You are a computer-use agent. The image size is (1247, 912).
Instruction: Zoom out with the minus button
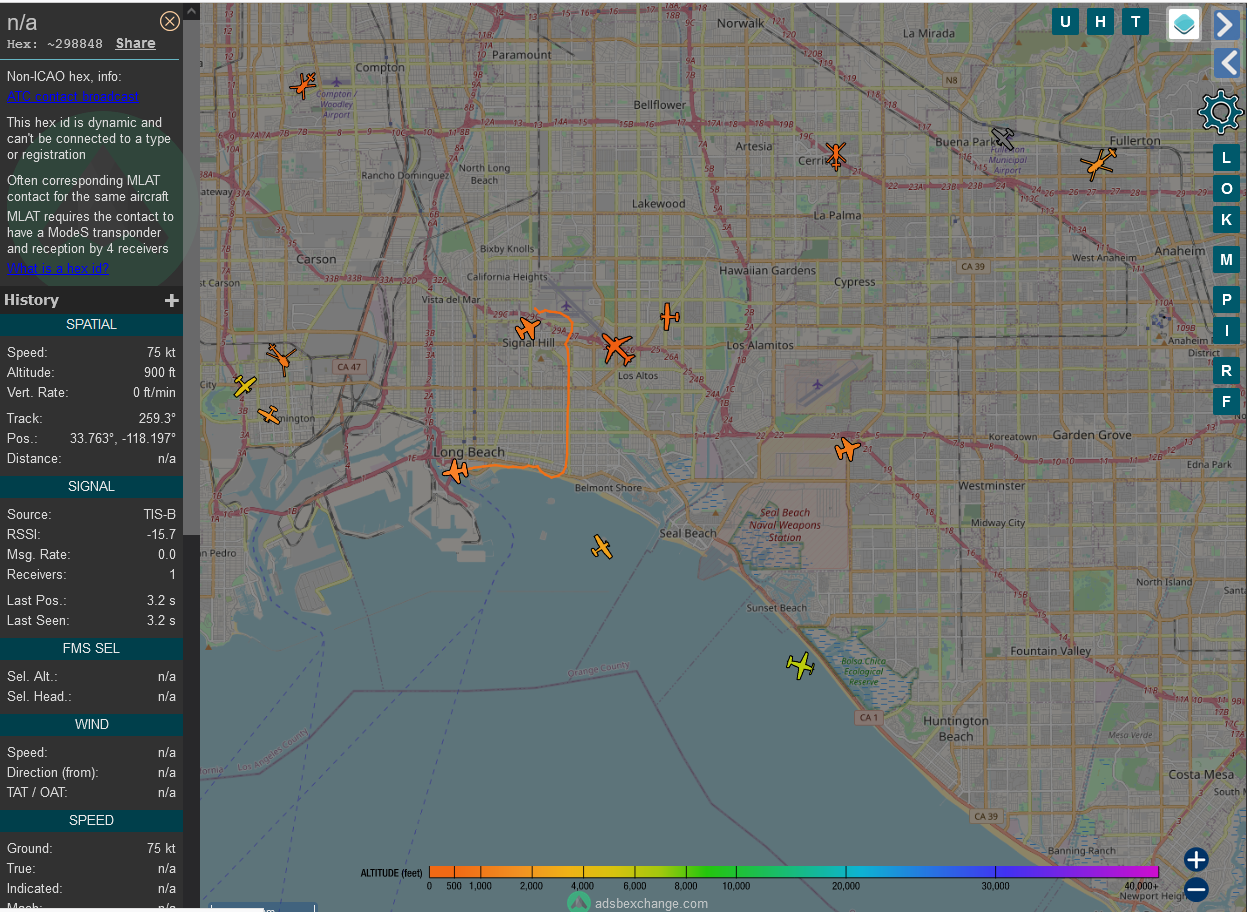[1196, 889]
